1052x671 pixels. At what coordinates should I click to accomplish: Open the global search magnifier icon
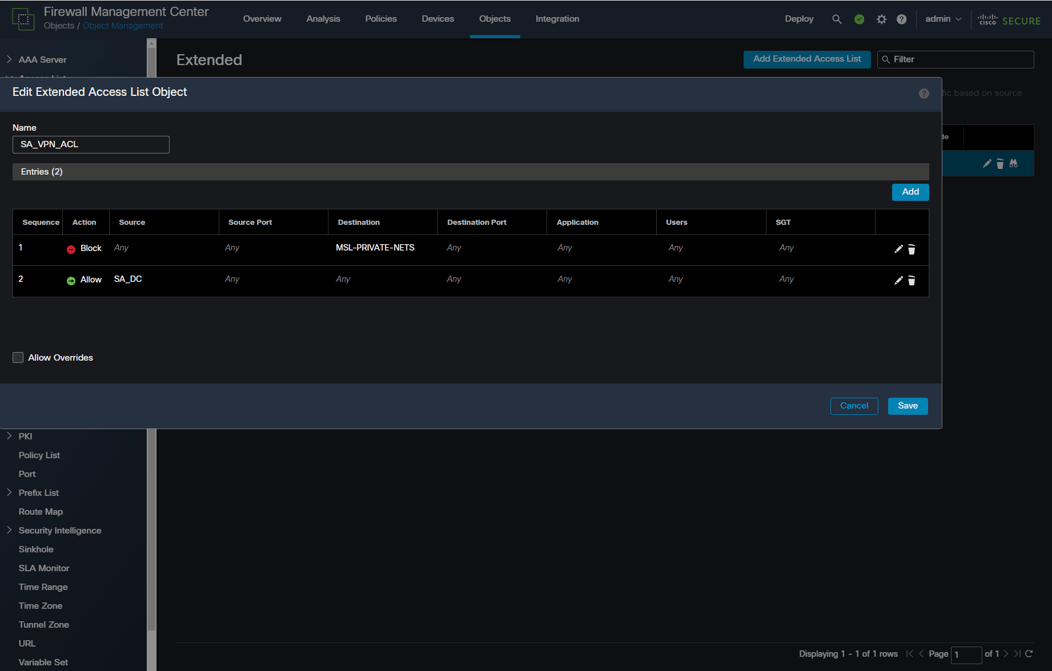pos(837,19)
